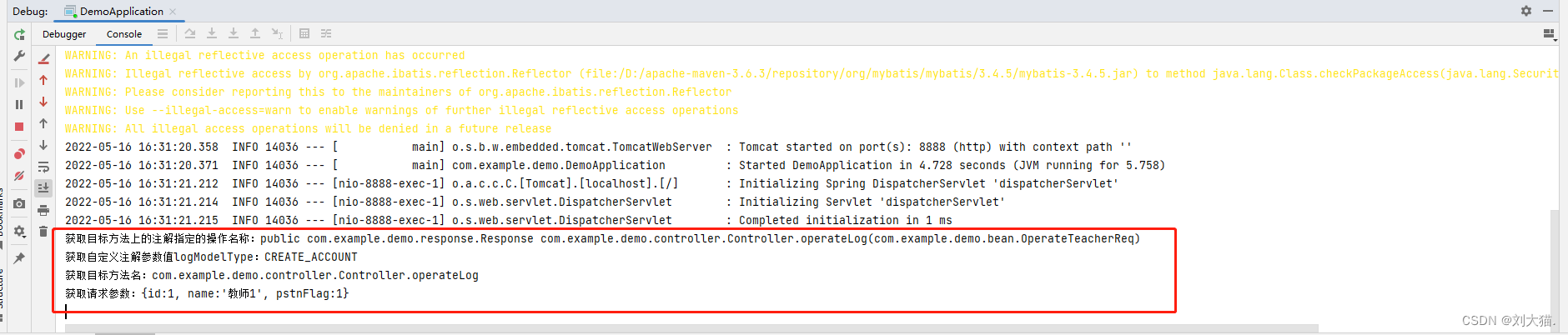The image size is (1568, 335).
Task: Open Evaluate Expression calculator icon
Action: pos(304,33)
